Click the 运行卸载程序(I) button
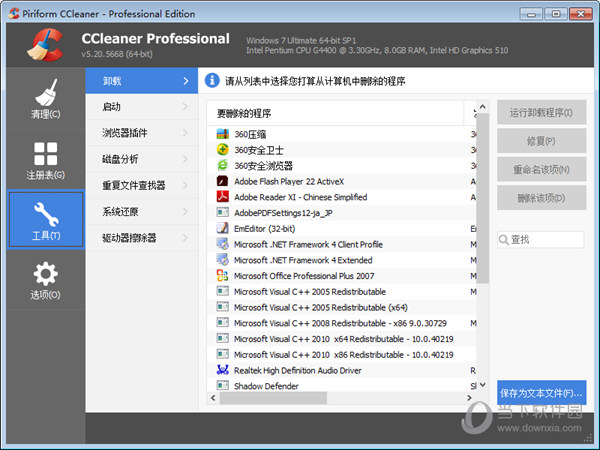The width and height of the screenshot is (600, 450). [541, 112]
